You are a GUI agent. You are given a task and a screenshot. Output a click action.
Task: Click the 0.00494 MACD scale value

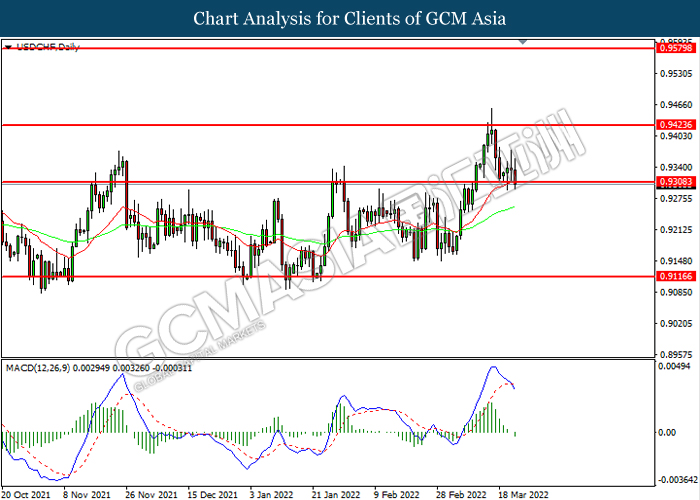[x=676, y=367]
